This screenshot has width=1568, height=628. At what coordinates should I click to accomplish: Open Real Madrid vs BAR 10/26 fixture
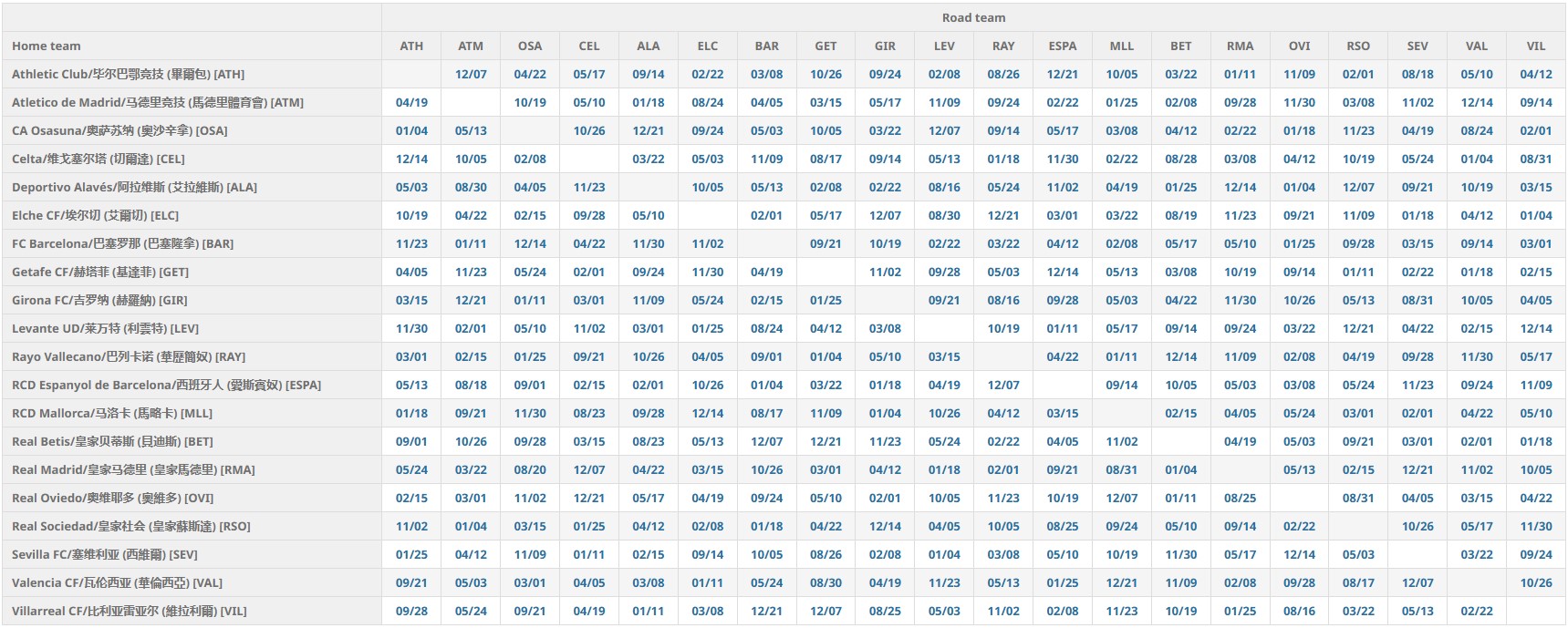[x=766, y=469]
